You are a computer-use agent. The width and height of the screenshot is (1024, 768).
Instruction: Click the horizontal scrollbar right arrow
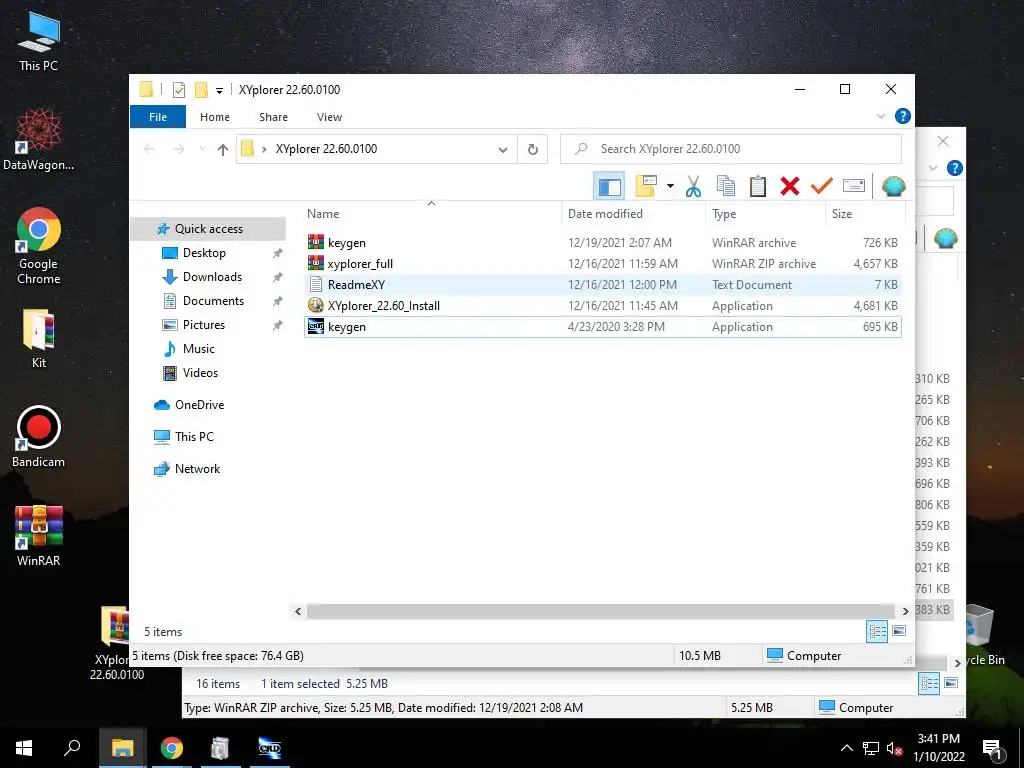pyautogui.click(x=905, y=611)
